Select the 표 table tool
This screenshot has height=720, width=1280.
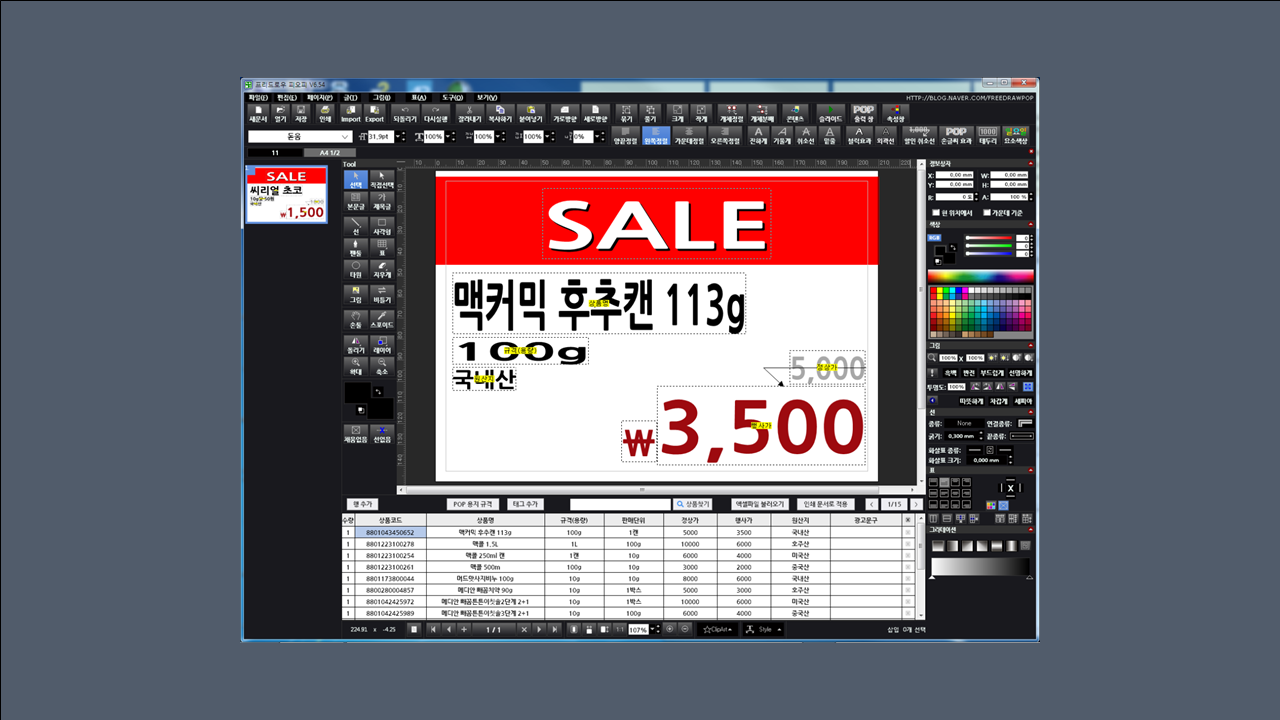382,247
